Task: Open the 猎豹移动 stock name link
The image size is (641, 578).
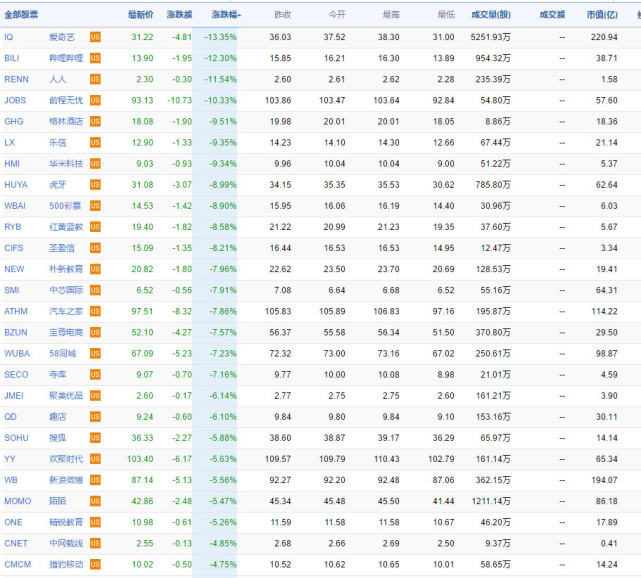Action: (x=66, y=565)
